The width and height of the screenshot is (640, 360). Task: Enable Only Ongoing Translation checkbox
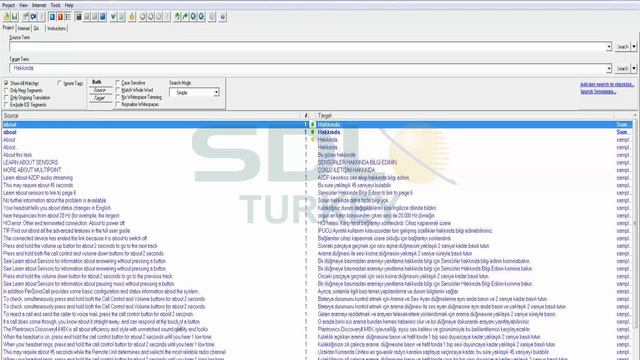[x=6, y=98]
